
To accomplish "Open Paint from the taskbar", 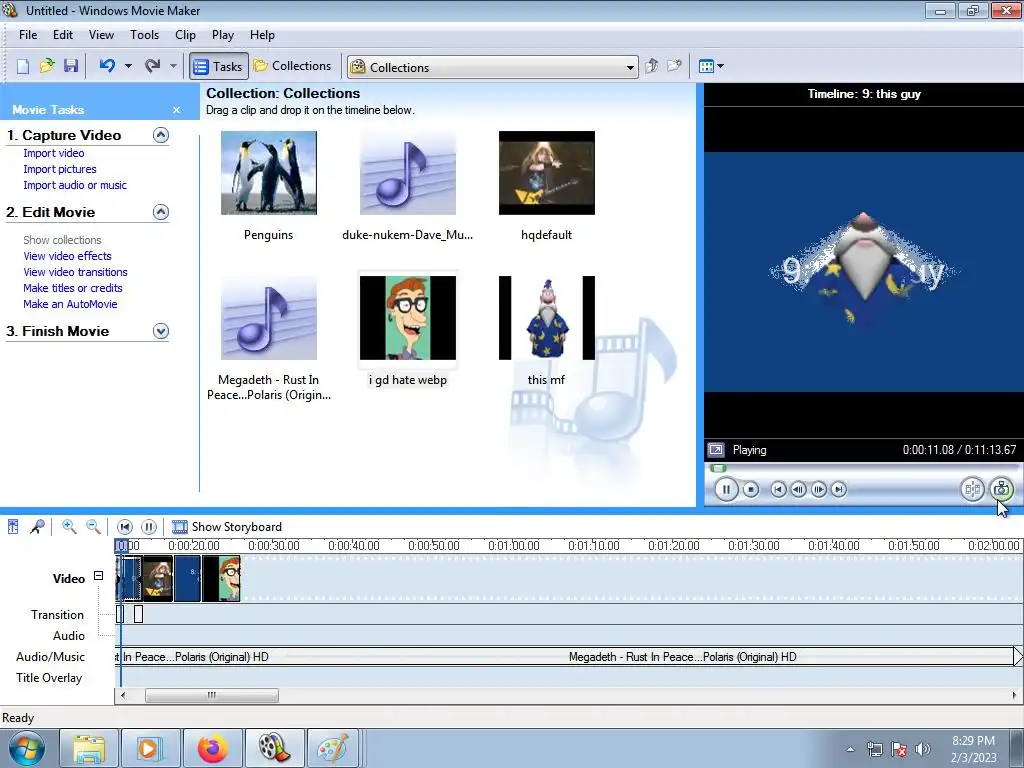I will click(333, 748).
